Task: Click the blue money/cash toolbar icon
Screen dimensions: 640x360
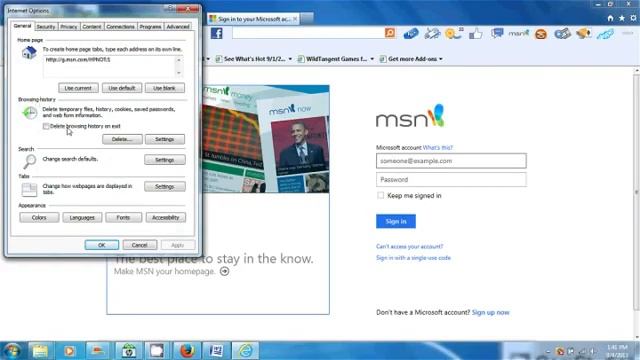Action: [x=562, y=33]
